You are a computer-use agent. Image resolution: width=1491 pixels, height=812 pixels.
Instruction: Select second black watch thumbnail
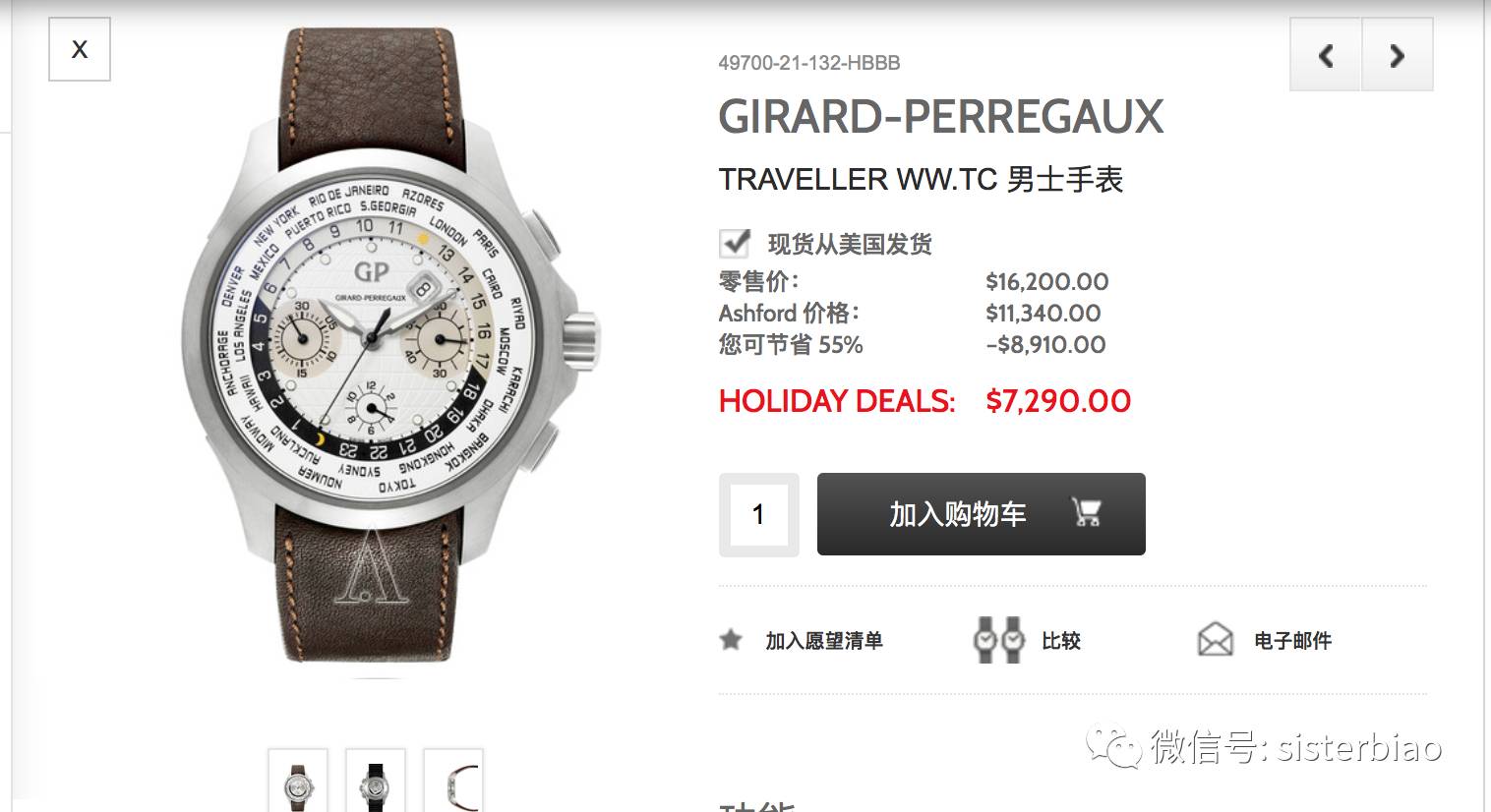pos(376,781)
